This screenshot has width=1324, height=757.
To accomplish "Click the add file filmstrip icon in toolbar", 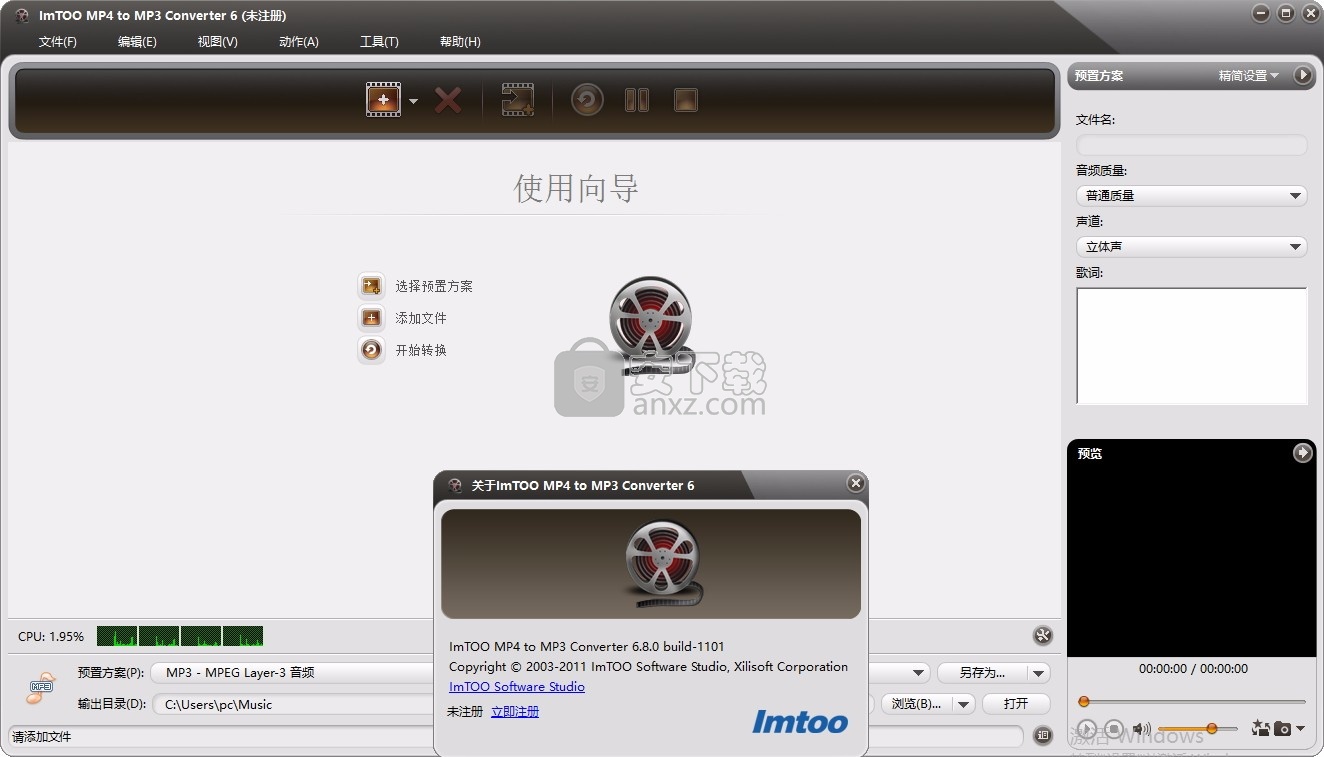I will [x=383, y=100].
